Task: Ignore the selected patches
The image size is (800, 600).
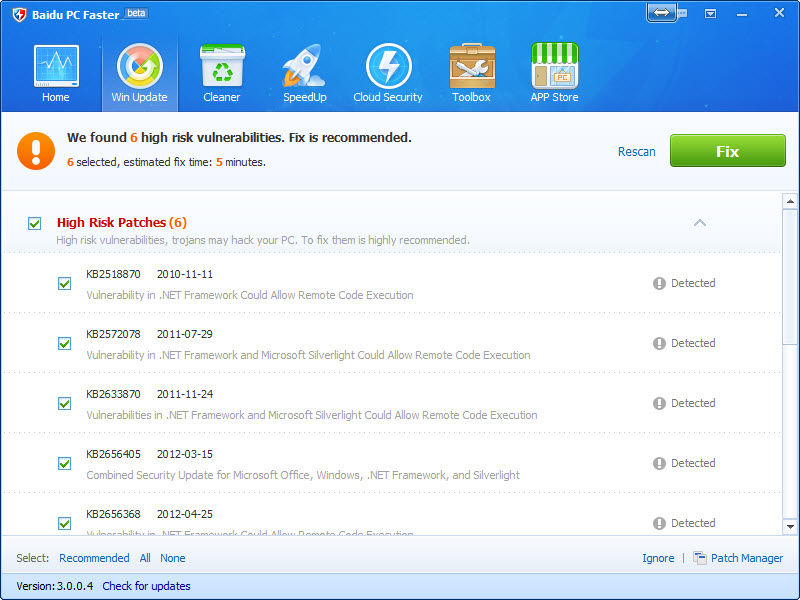Action: pyautogui.click(x=658, y=558)
